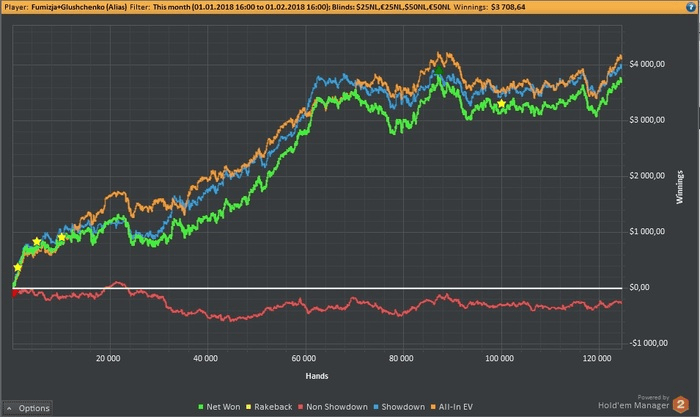Click the Winnings total in header bar
This screenshot has height=417, width=700.
(508, 7)
